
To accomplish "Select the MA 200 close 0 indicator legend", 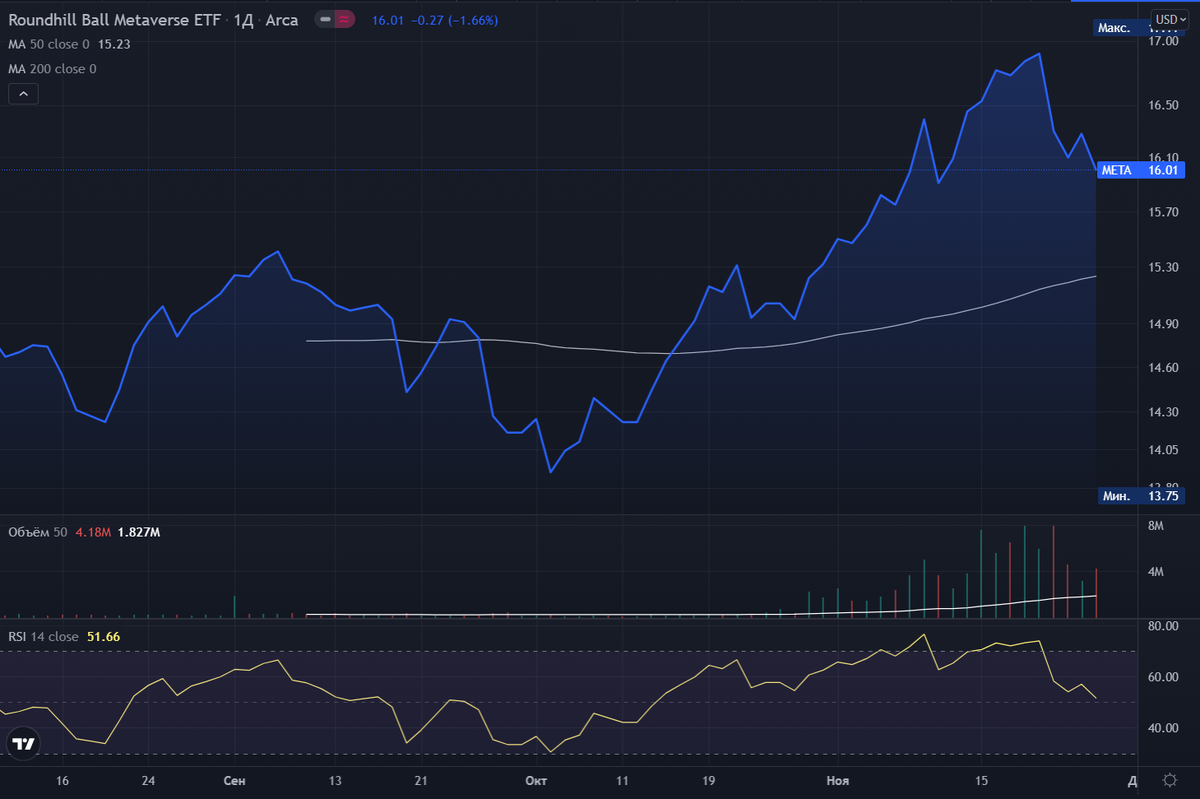I will click(52, 69).
